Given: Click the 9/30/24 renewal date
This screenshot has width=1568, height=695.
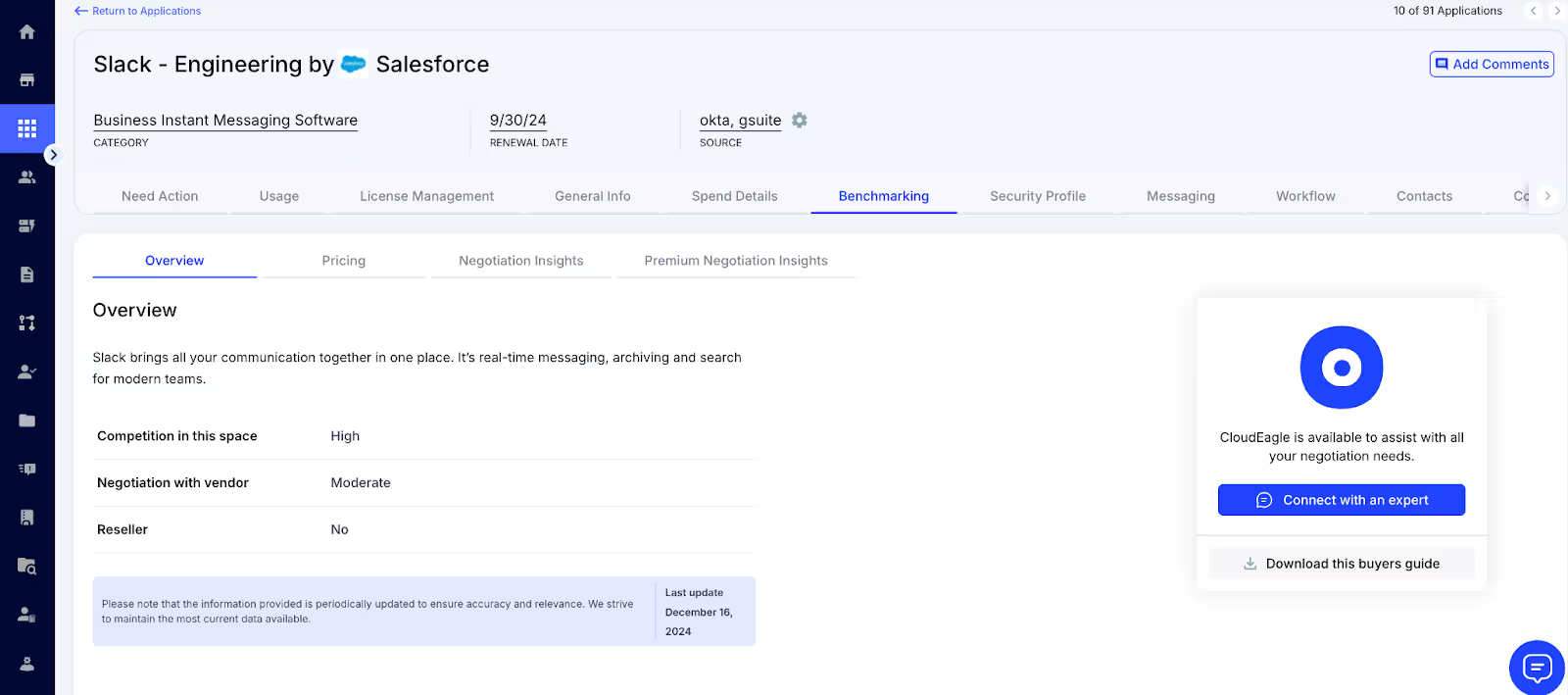Looking at the screenshot, I should click(x=518, y=120).
